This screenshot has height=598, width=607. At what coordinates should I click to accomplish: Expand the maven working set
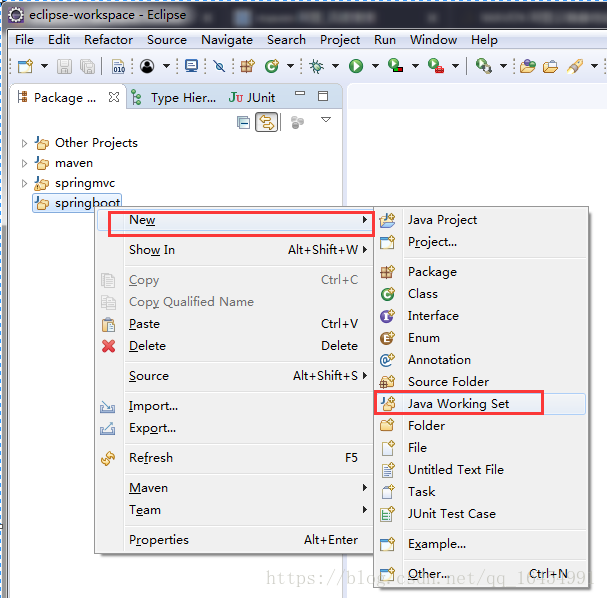24,163
